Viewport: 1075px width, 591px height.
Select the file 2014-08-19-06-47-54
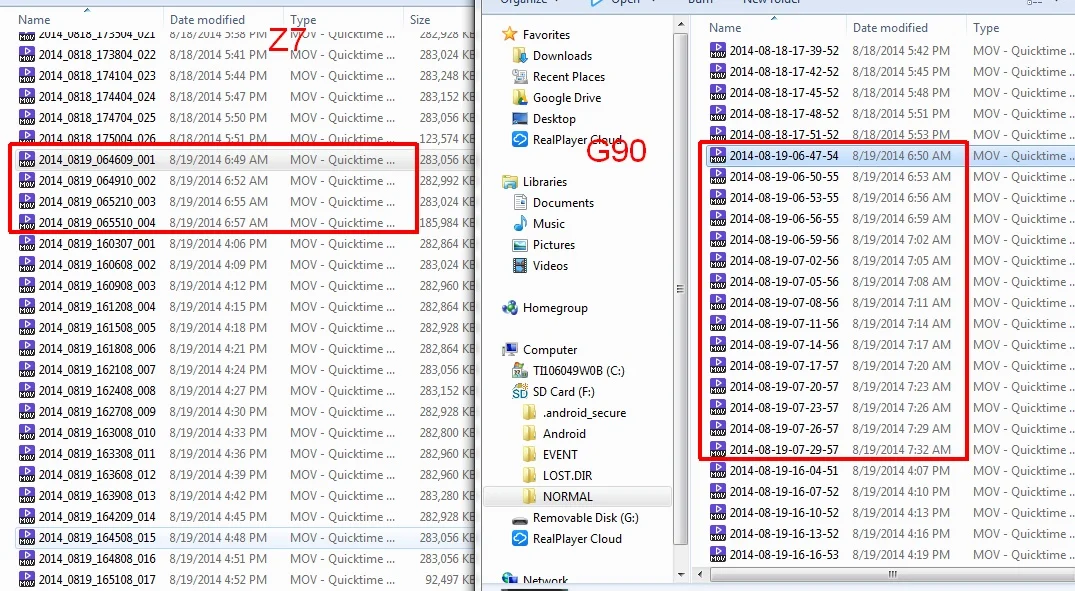pyautogui.click(x=785, y=156)
